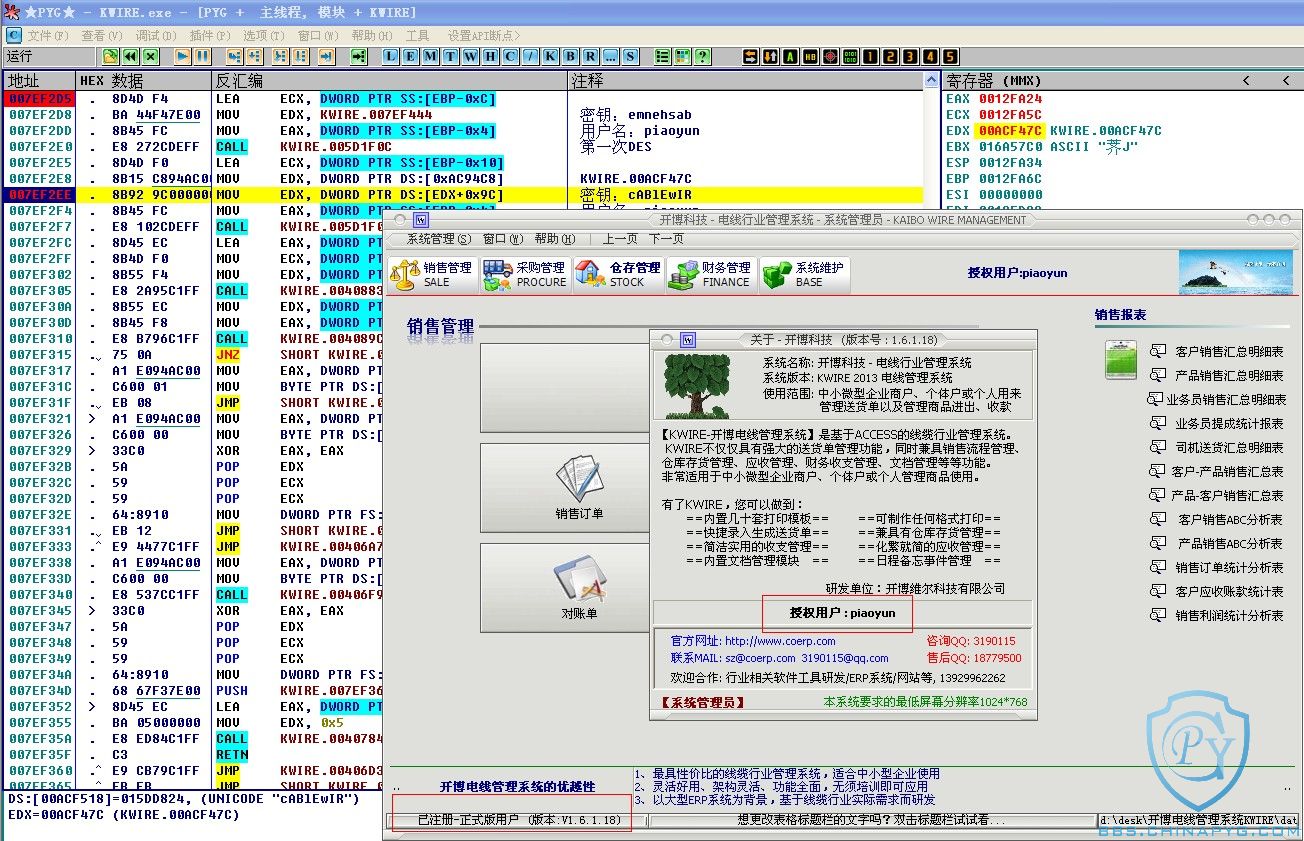Click the scroll-up arrow of the disassembly pane
The image size is (1304, 841).
coord(932,80)
